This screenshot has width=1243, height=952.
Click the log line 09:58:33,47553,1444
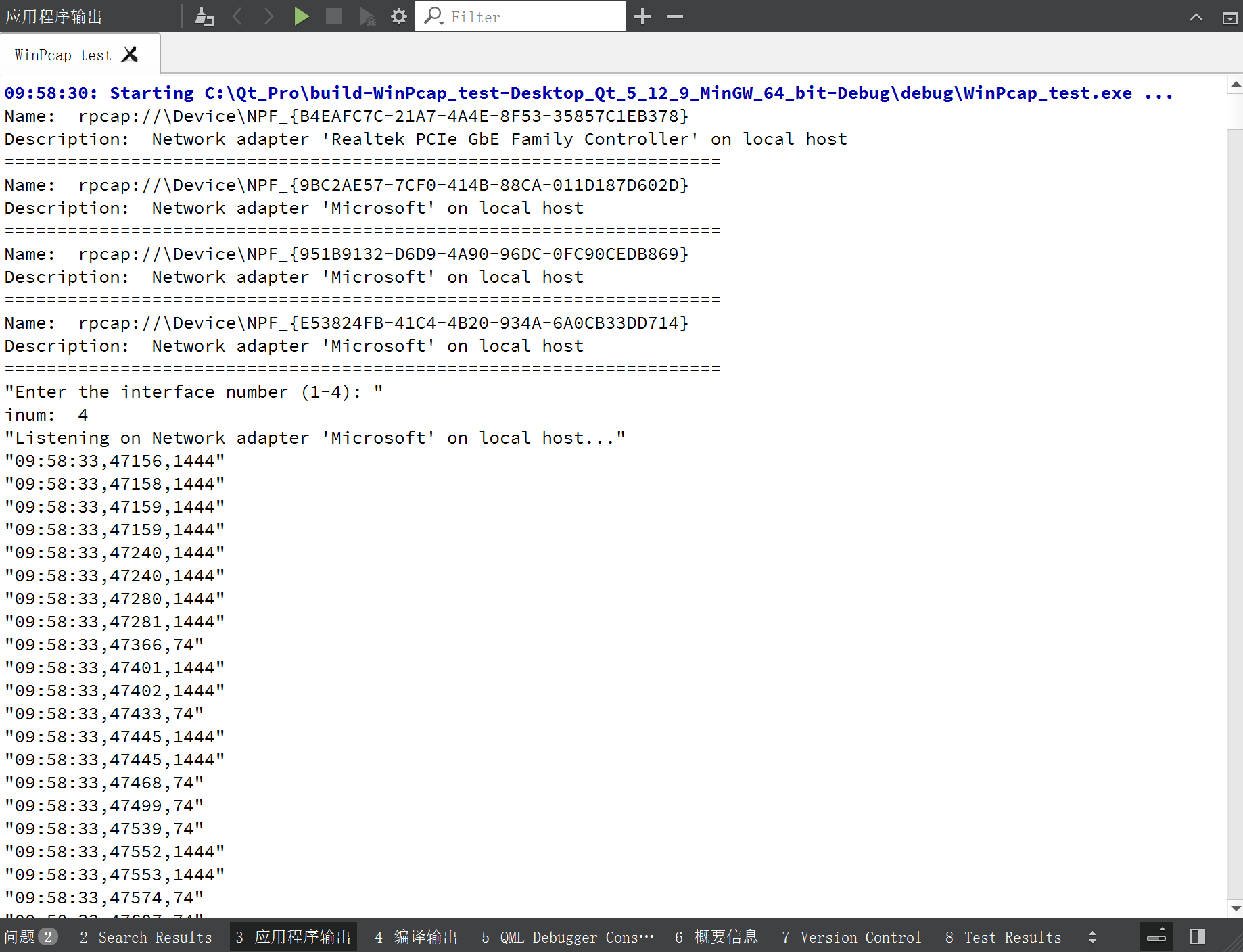tap(115, 874)
